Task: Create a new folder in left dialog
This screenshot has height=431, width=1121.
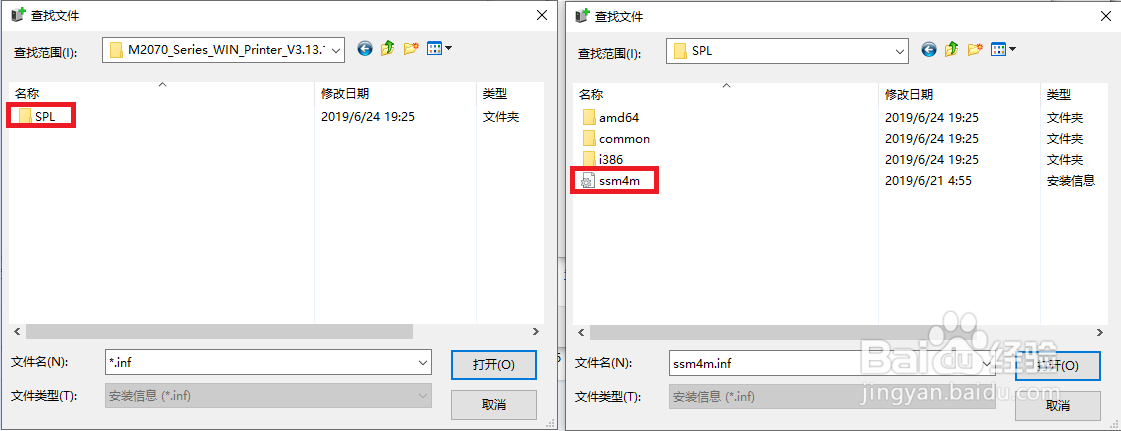Action: point(411,49)
